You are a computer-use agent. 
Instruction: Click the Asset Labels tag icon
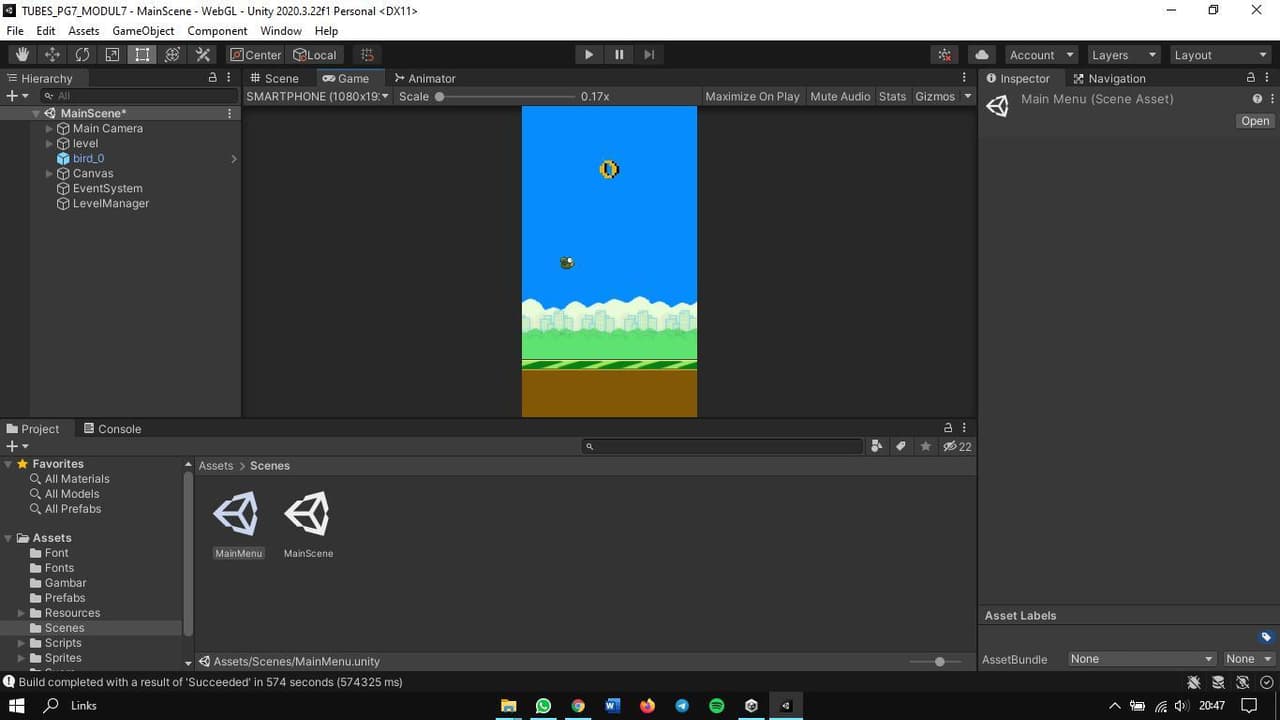coord(1266,637)
